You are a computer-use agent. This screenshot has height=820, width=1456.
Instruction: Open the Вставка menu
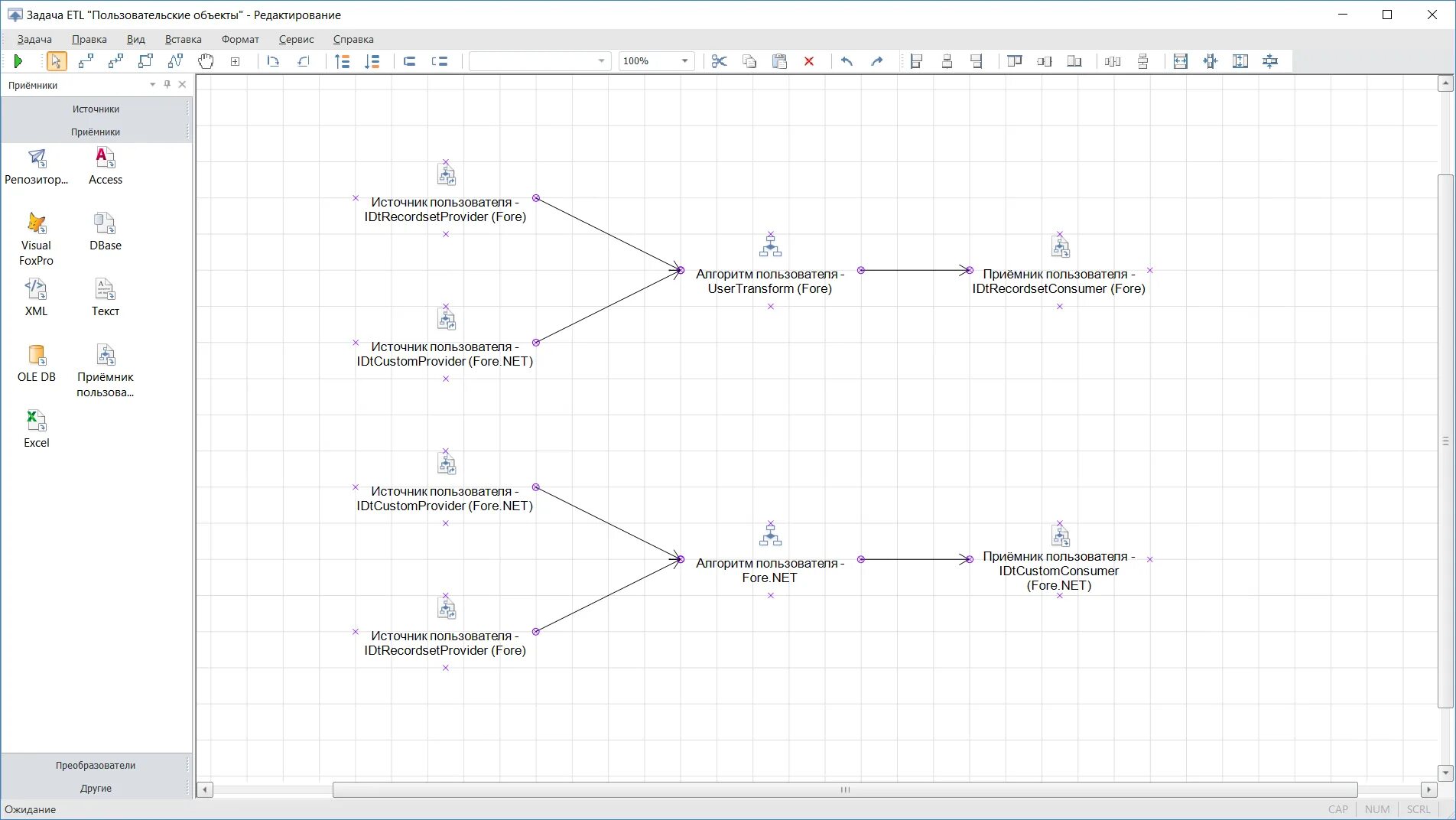tap(184, 39)
